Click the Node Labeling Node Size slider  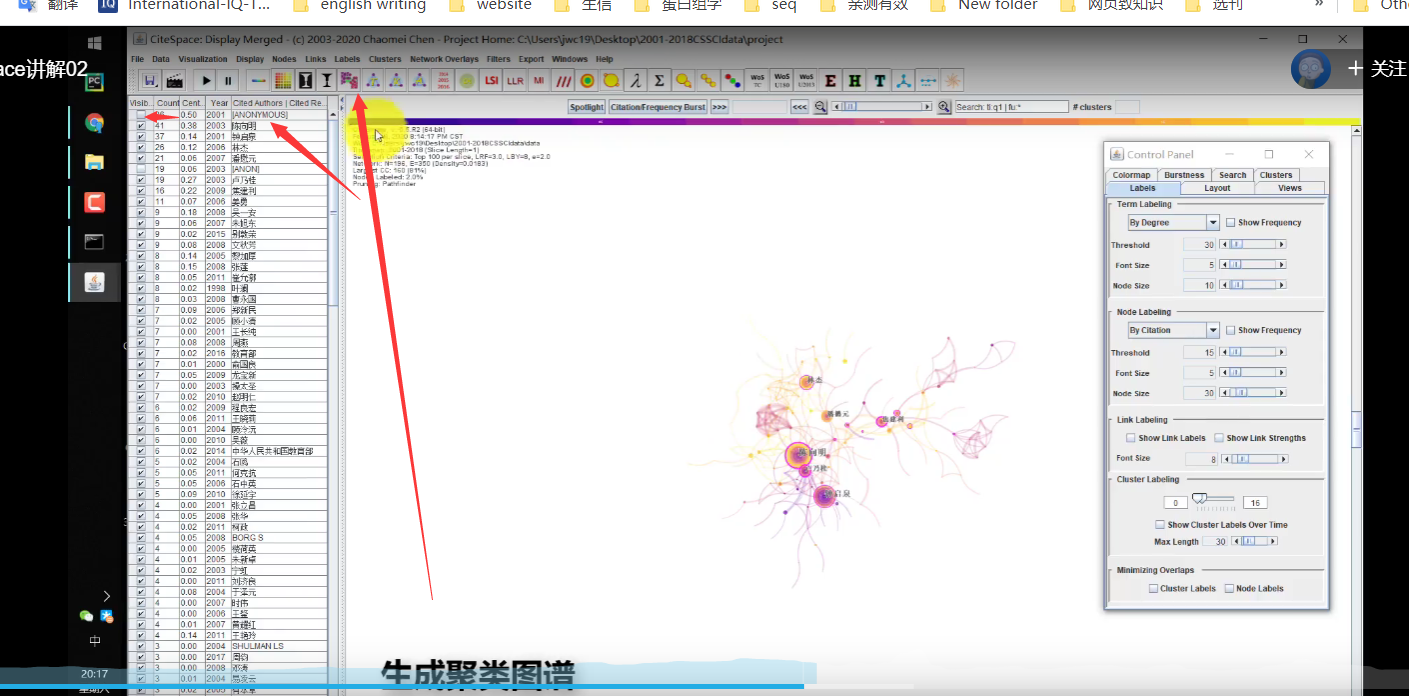pos(1253,394)
